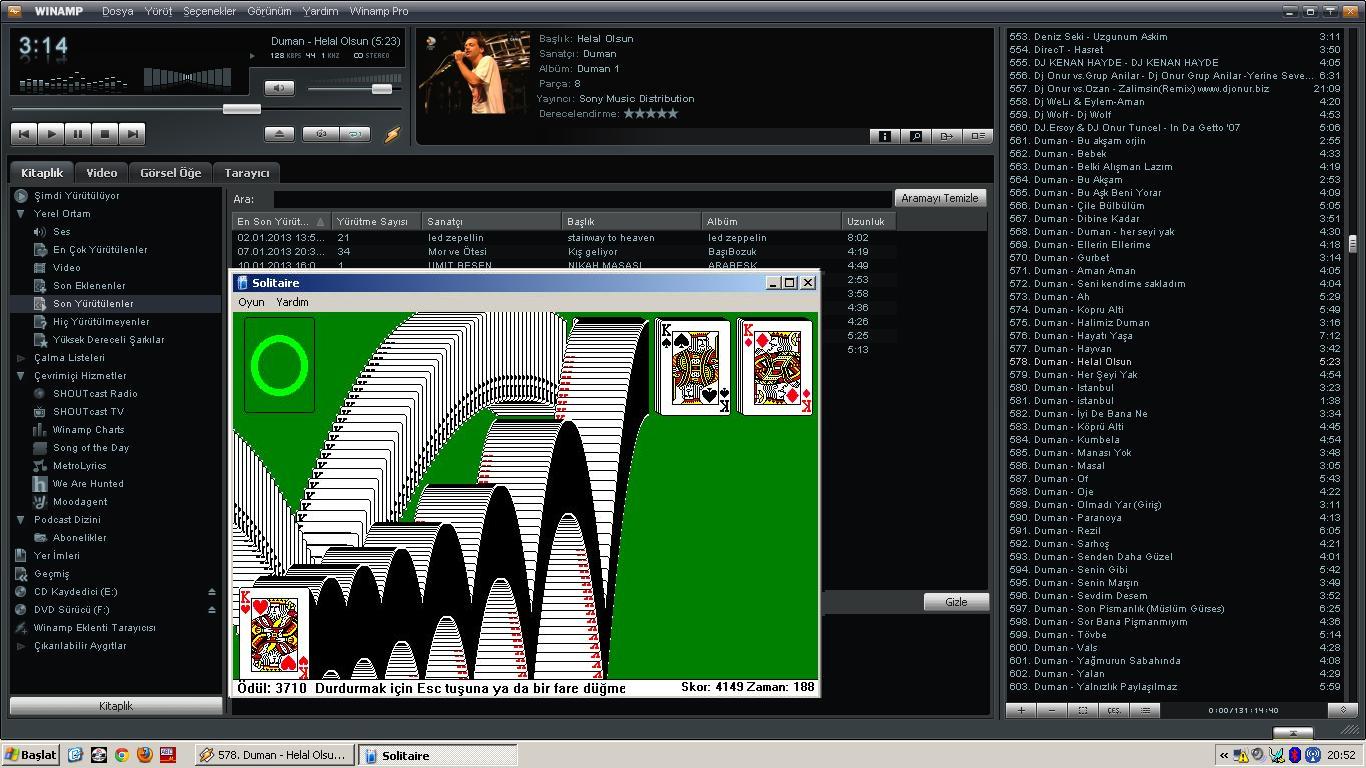Click the minus remove button in playlist

(x=1051, y=710)
